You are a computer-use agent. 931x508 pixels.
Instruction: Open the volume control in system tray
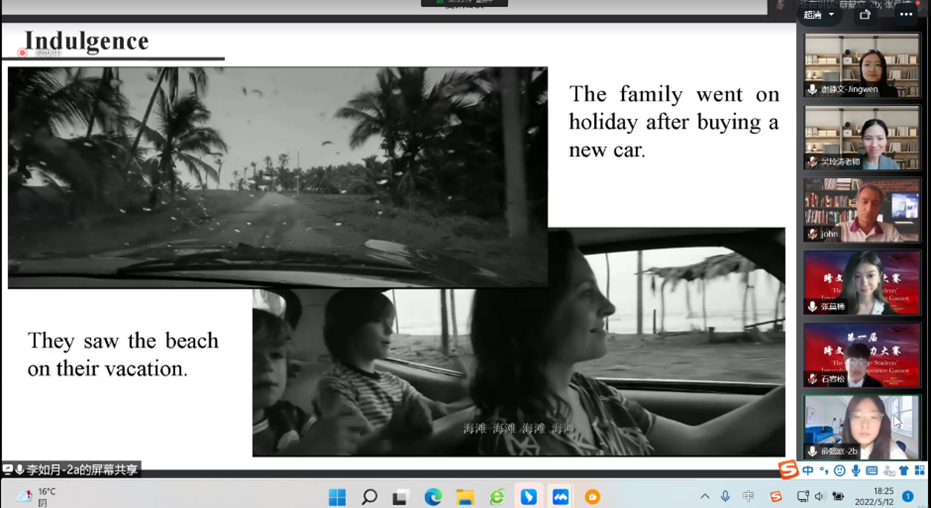820,496
